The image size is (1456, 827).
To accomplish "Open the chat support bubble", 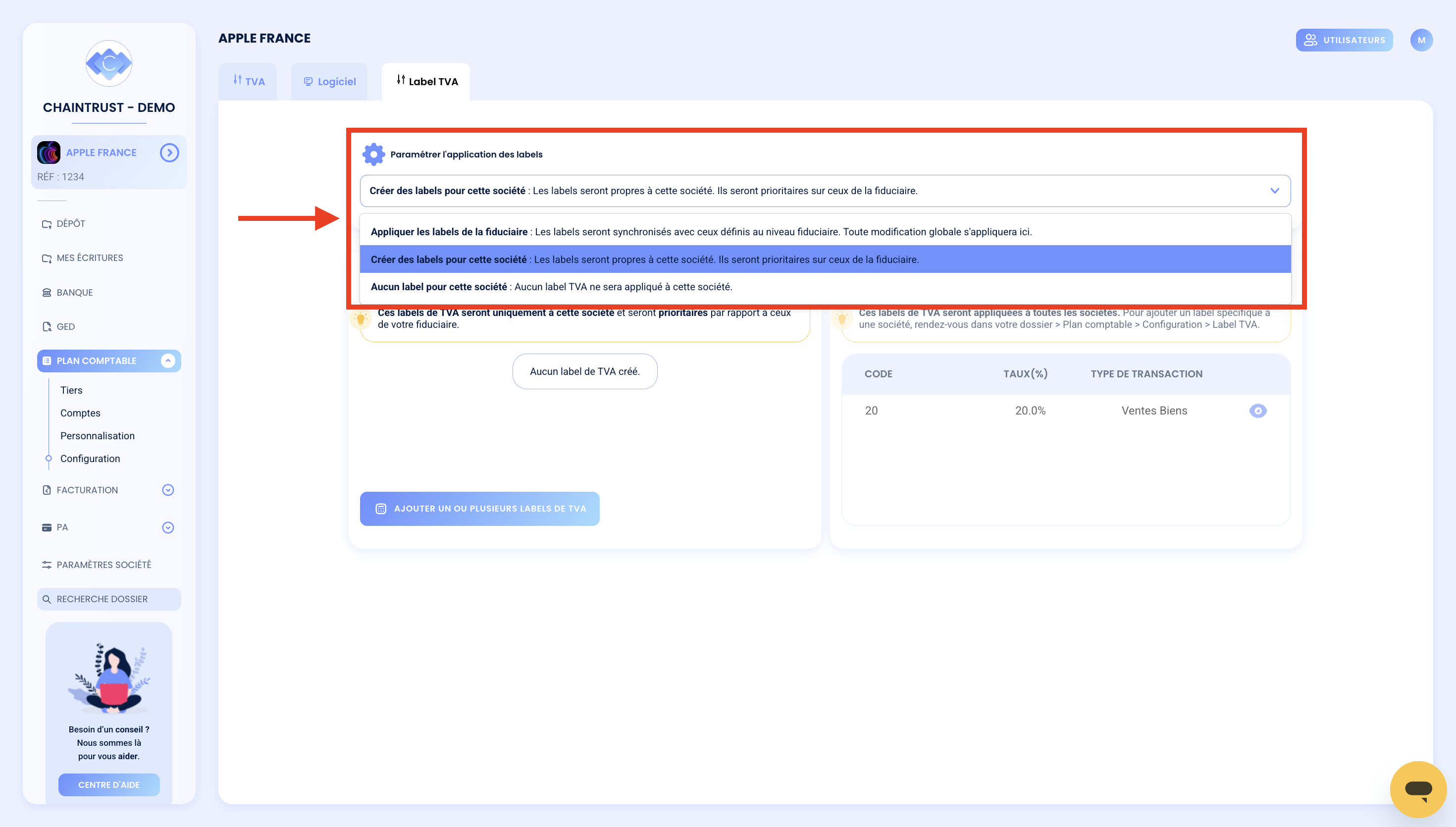I will coord(1418,789).
